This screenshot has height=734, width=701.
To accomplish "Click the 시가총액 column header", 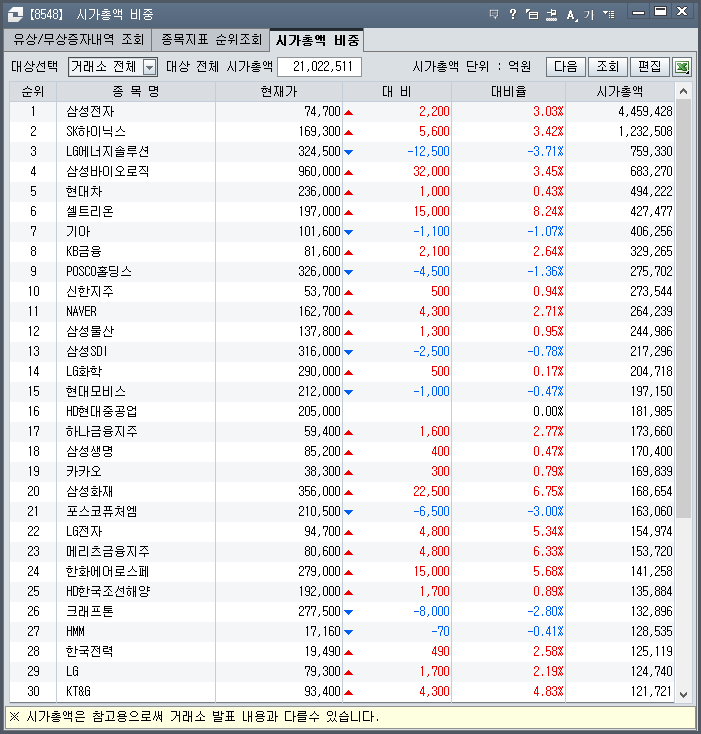I will coord(620,91).
